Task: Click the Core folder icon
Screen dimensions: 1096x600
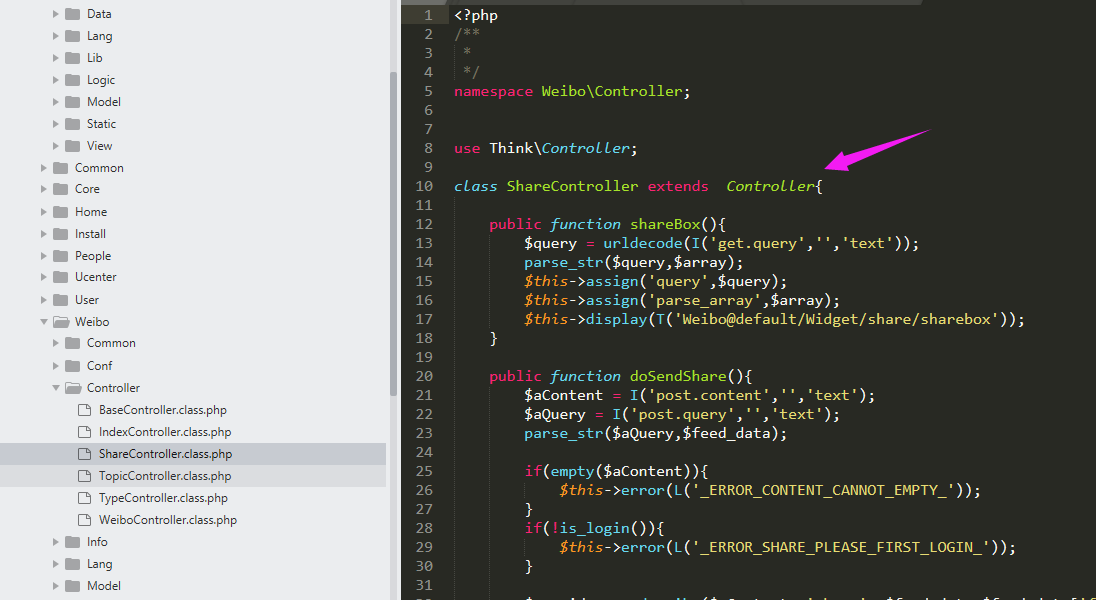Action: pyautogui.click(x=61, y=189)
